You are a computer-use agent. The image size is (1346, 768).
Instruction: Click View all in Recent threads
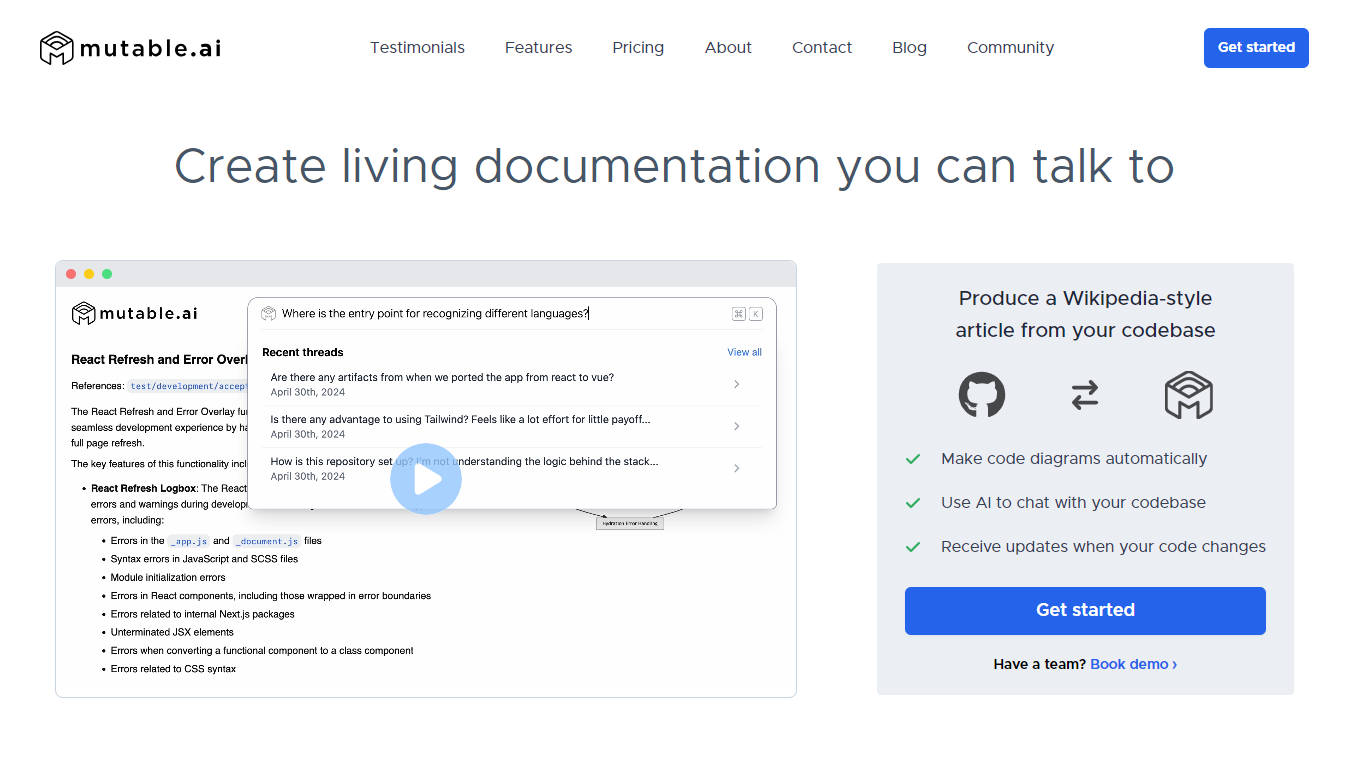pos(744,352)
